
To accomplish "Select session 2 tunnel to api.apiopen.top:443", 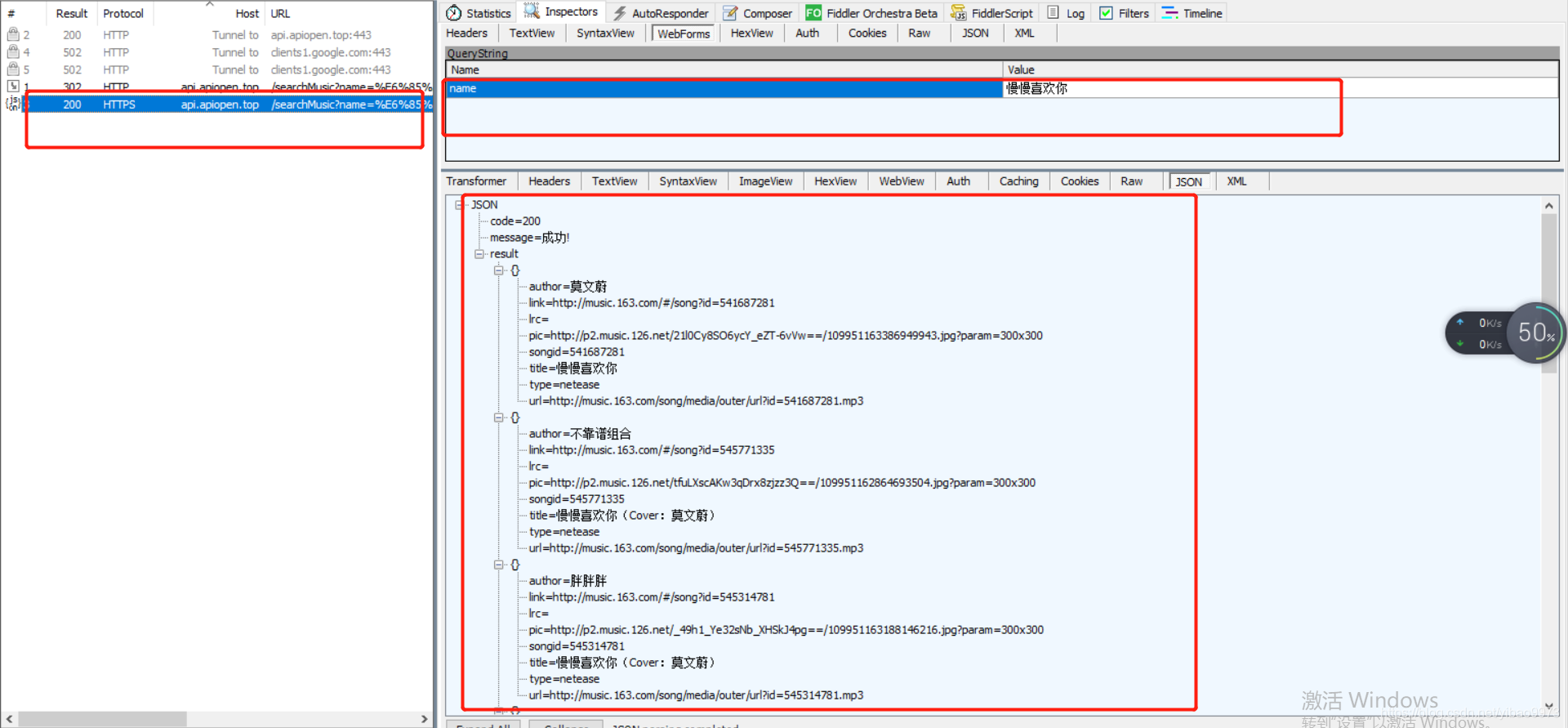I will [x=216, y=34].
